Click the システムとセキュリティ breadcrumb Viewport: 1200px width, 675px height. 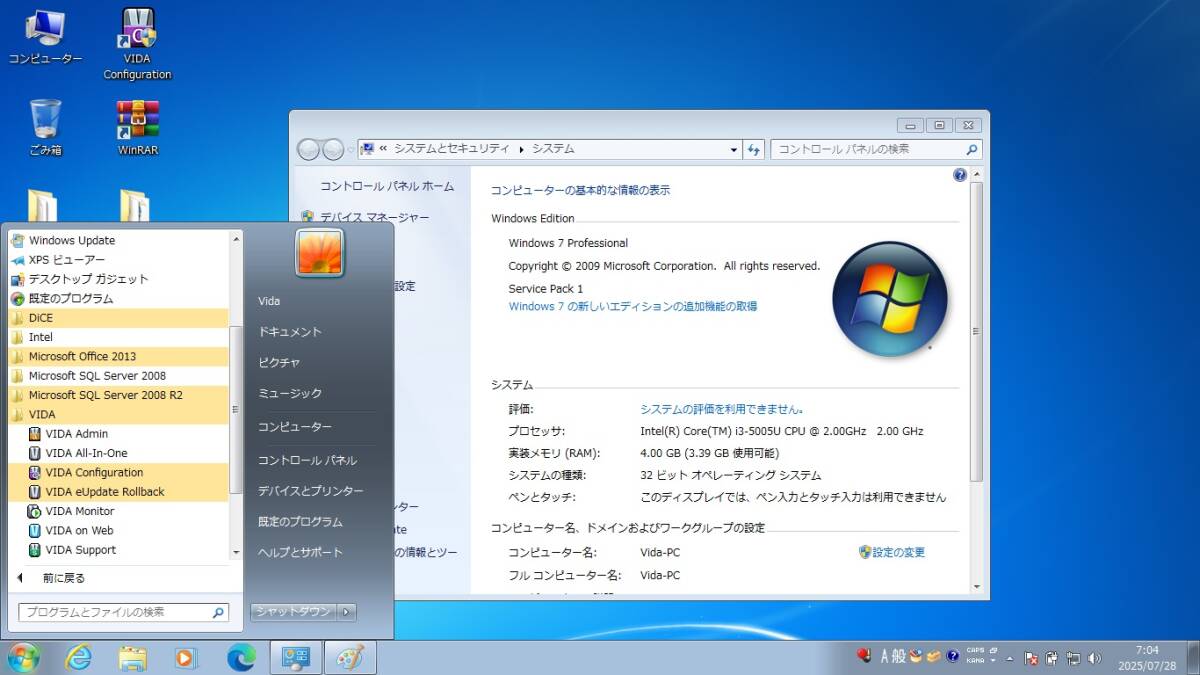pyautogui.click(x=451, y=149)
